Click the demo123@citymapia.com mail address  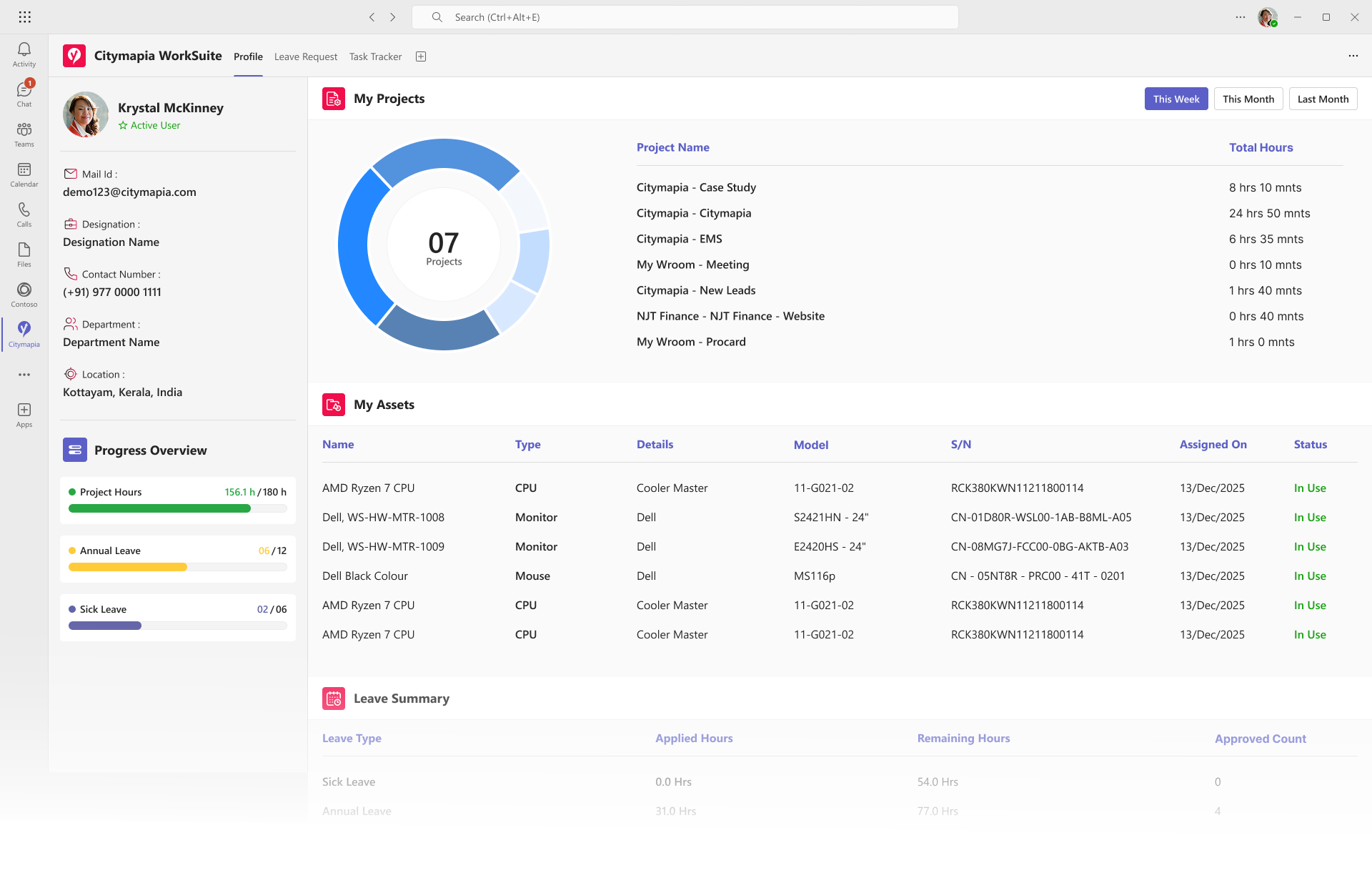coord(129,192)
